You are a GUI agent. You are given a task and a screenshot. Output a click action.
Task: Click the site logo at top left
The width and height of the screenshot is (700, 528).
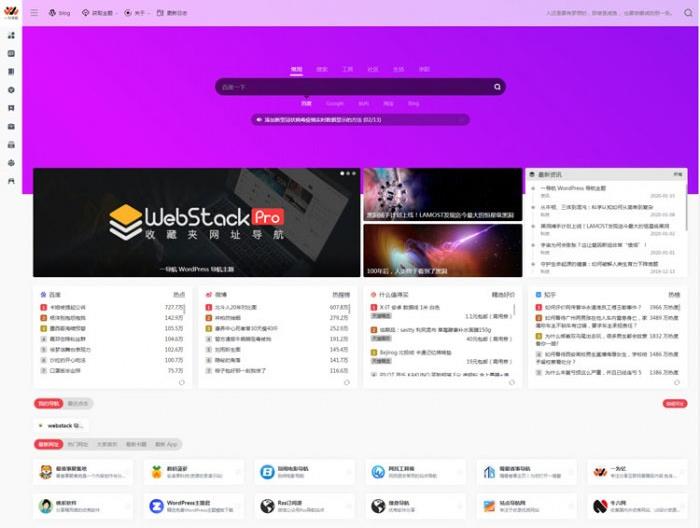[11, 11]
